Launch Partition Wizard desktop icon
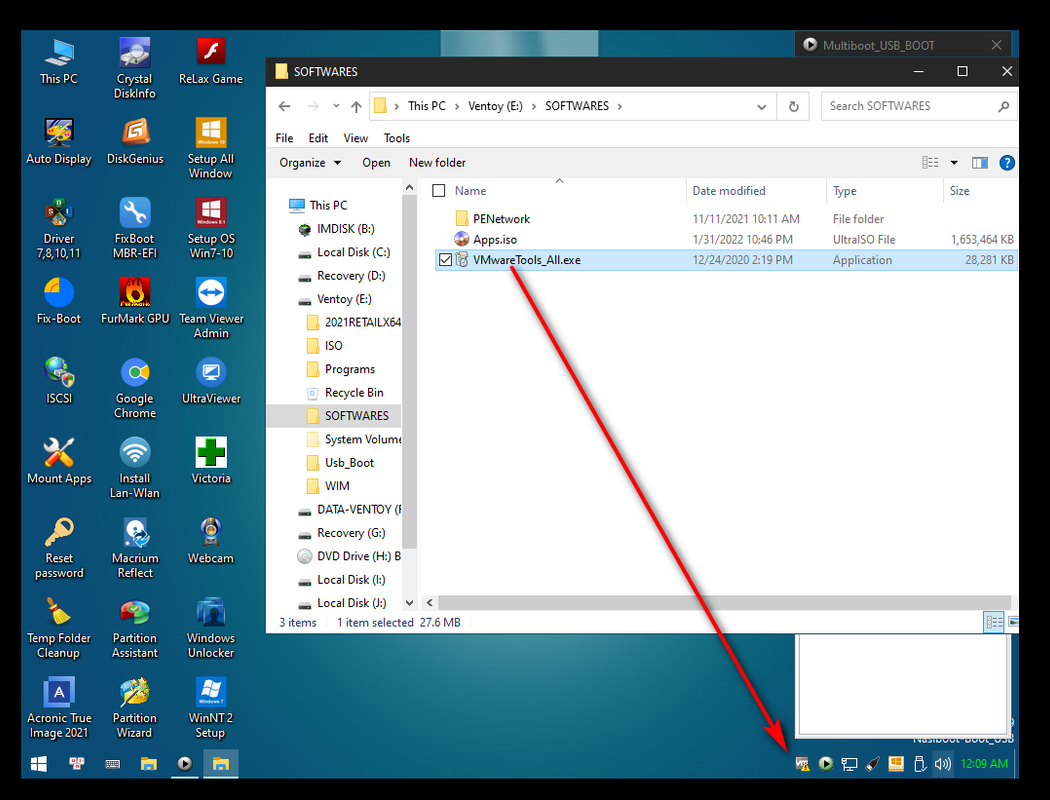Image resolution: width=1050 pixels, height=800 pixels. pyautogui.click(x=135, y=707)
